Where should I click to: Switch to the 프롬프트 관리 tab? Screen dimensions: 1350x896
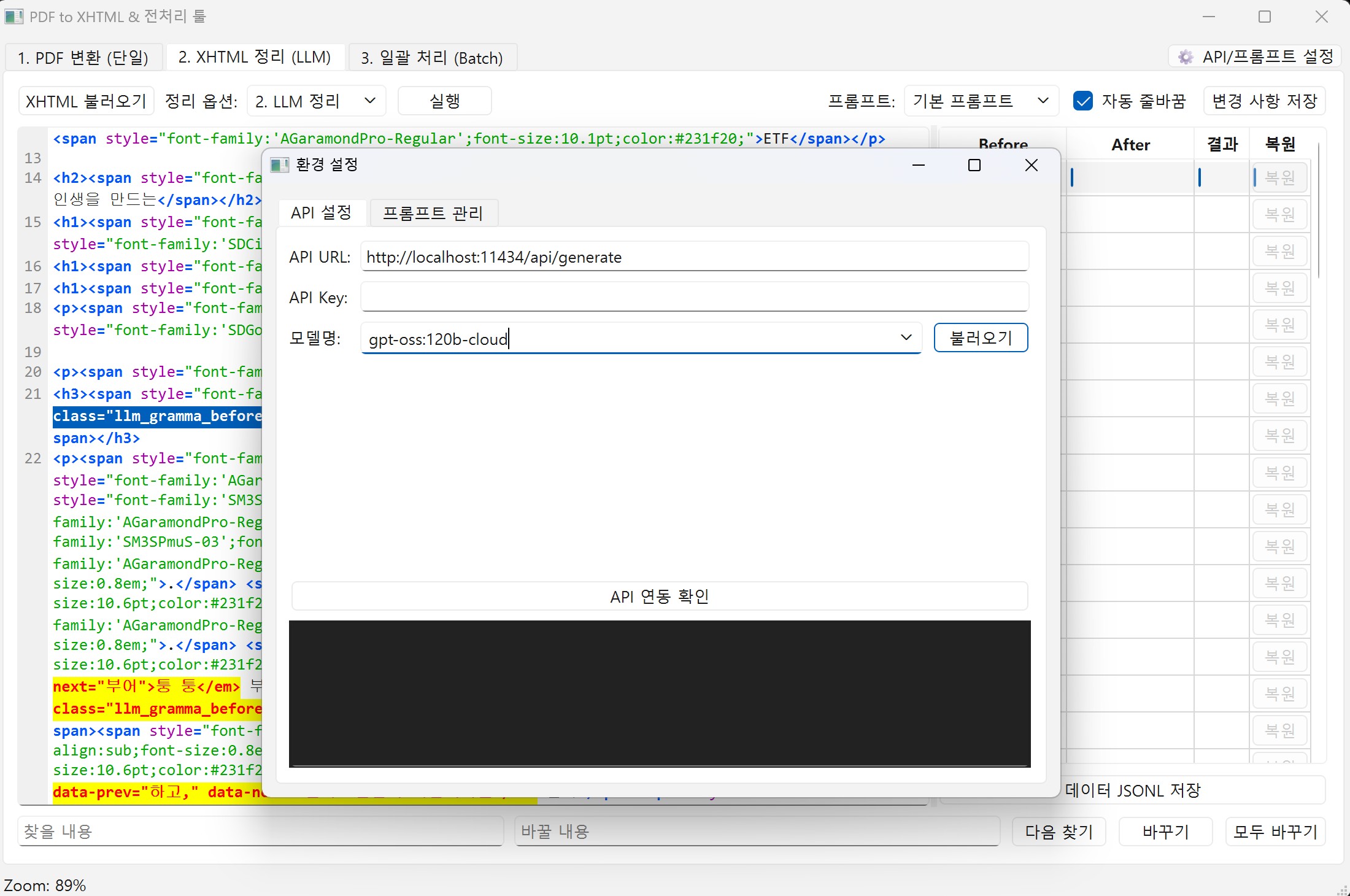point(433,213)
